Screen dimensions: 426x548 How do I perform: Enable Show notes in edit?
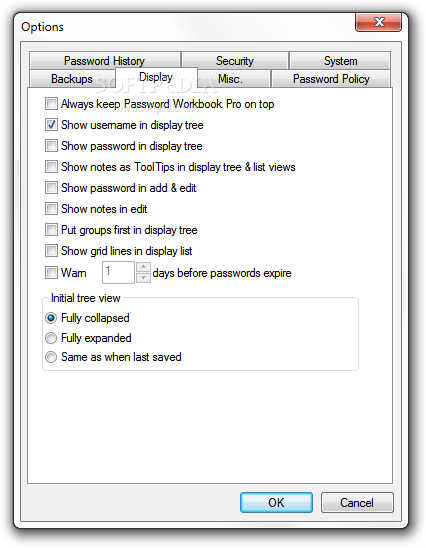pyautogui.click(x=51, y=209)
